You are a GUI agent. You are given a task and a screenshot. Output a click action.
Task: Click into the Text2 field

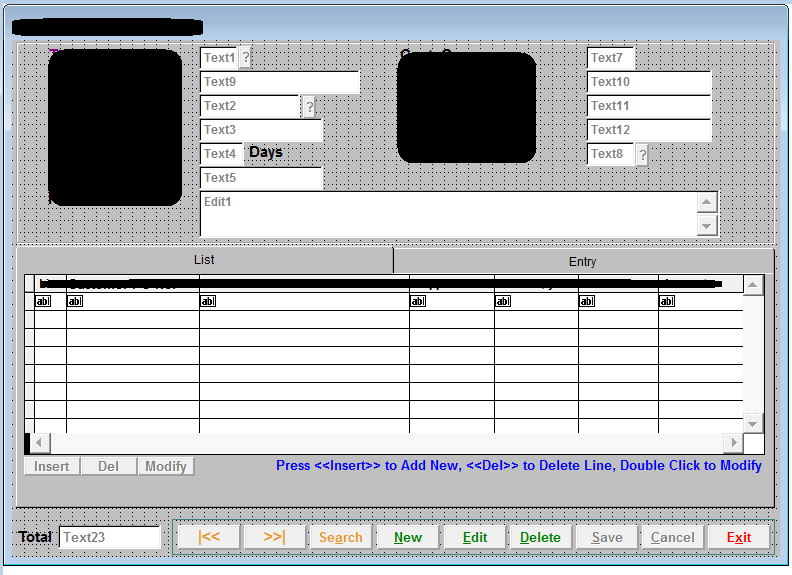tap(251, 106)
